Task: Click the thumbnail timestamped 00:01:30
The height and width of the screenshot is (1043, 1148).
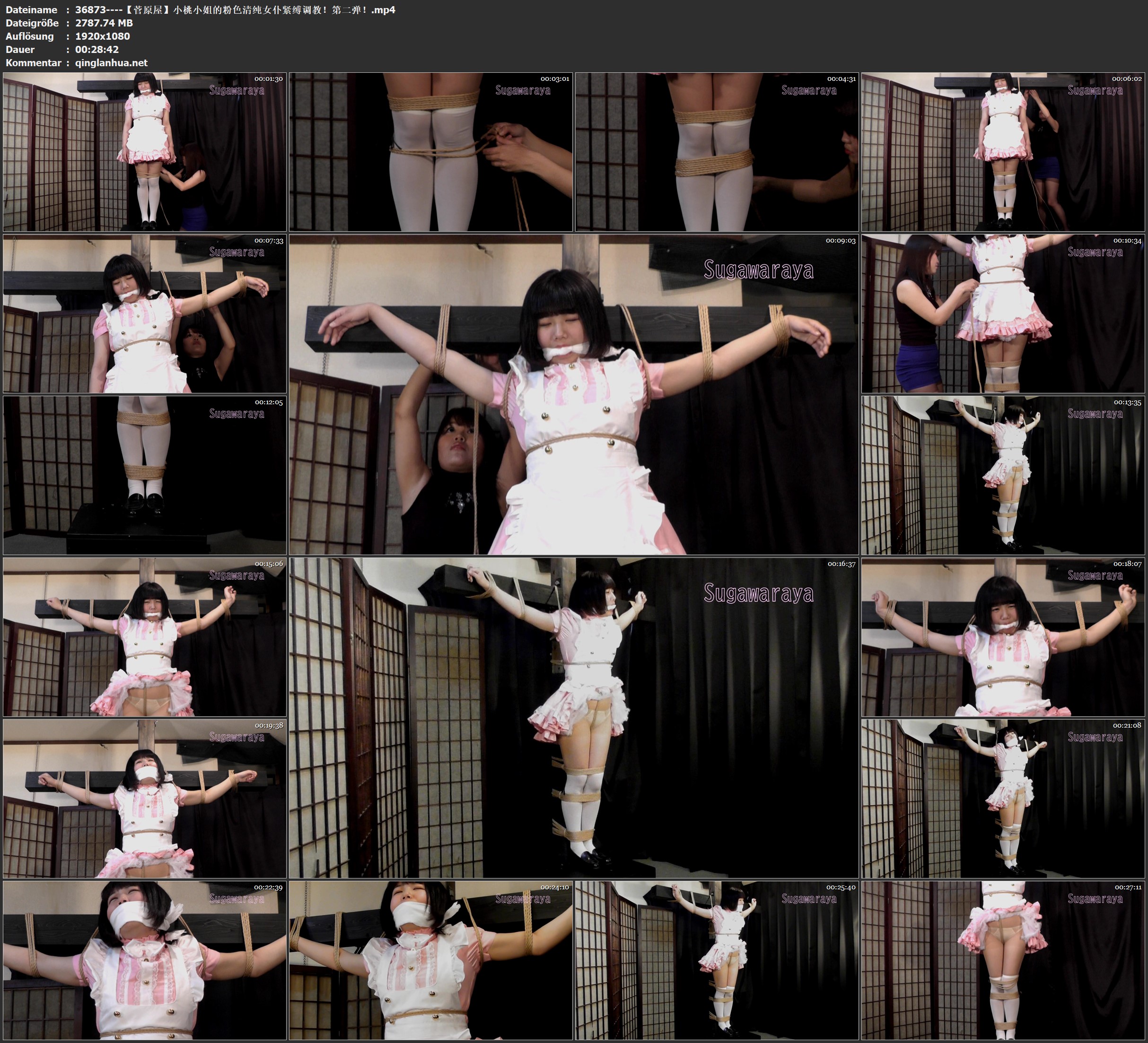Action: tap(145, 151)
